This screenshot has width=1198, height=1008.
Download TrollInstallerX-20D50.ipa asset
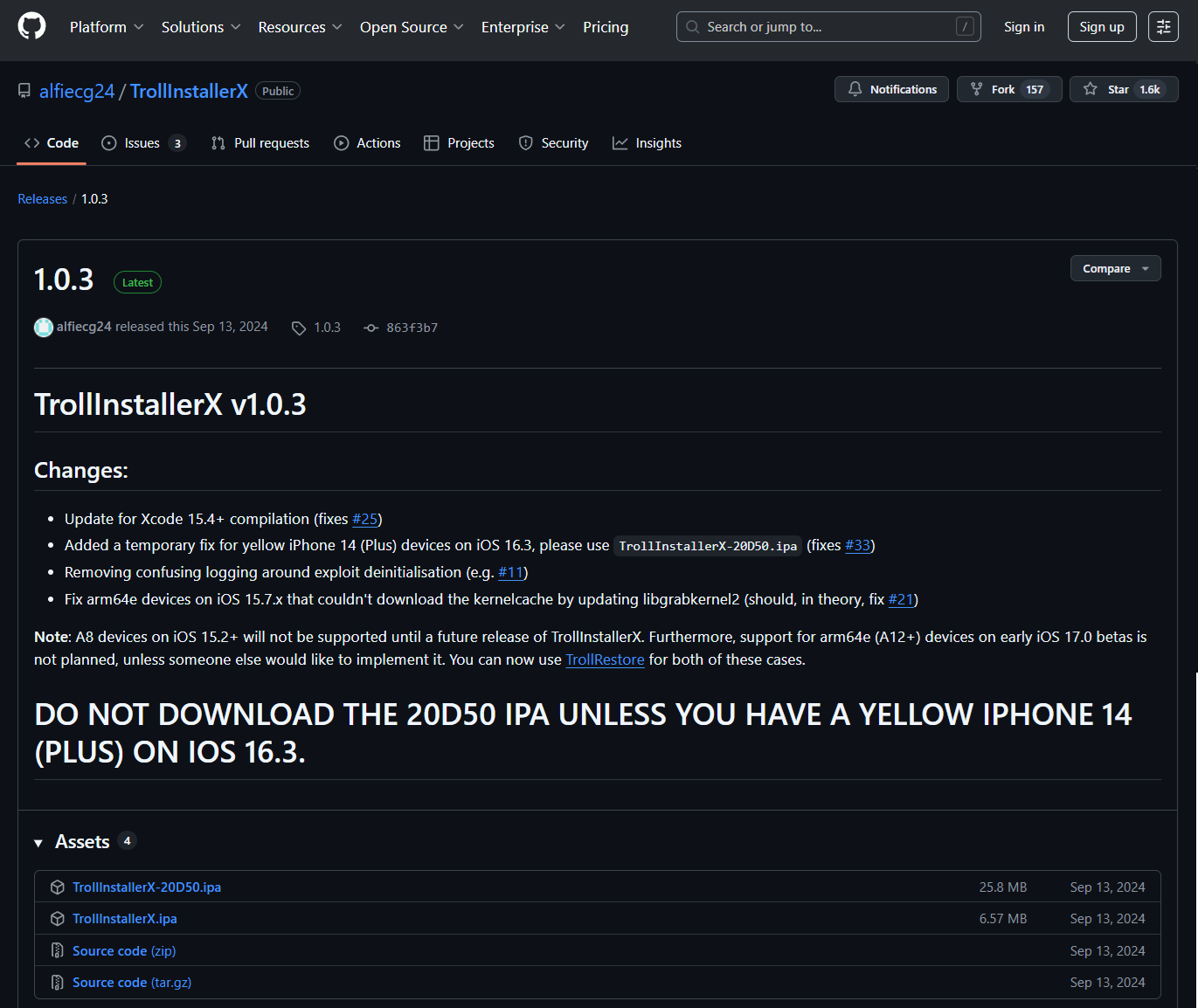coord(147,887)
